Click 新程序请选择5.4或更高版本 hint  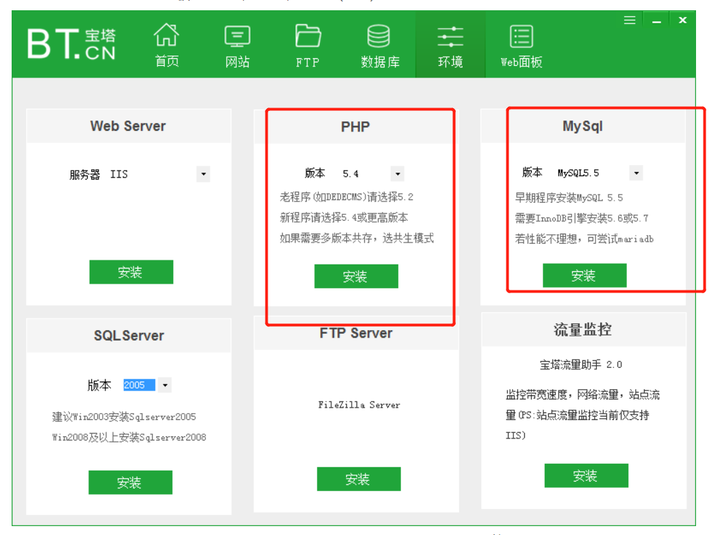344,218
